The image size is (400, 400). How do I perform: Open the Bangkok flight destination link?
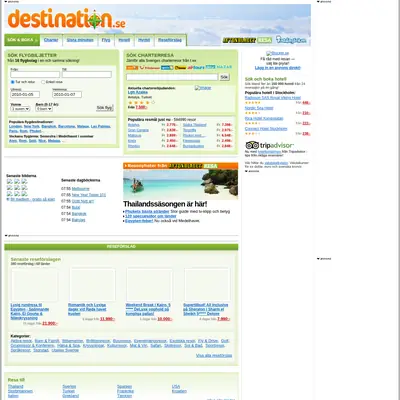point(49,127)
